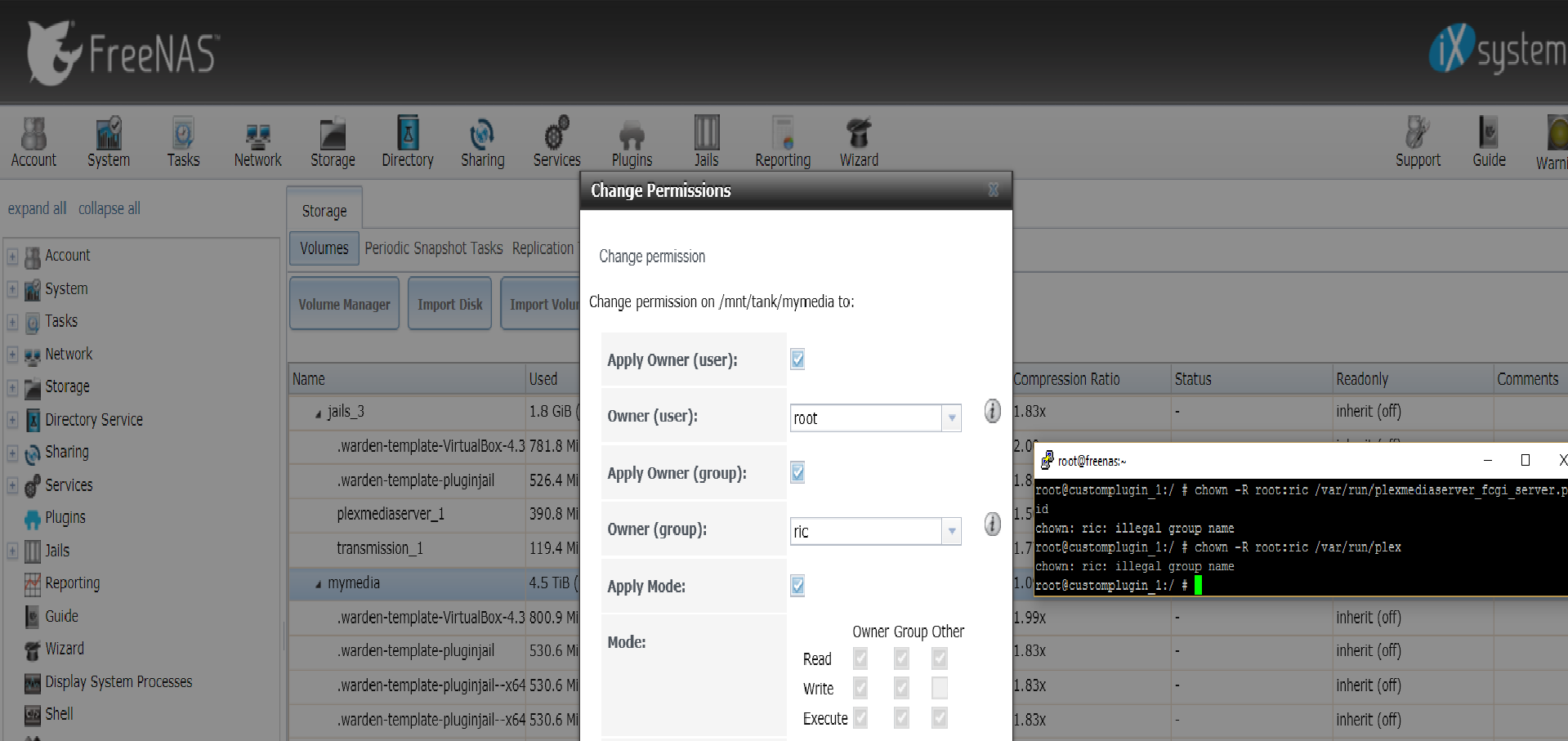Open the Plugins toolbar icon
The width and height of the screenshot is (1568, 741).
[x=632, y=142]
